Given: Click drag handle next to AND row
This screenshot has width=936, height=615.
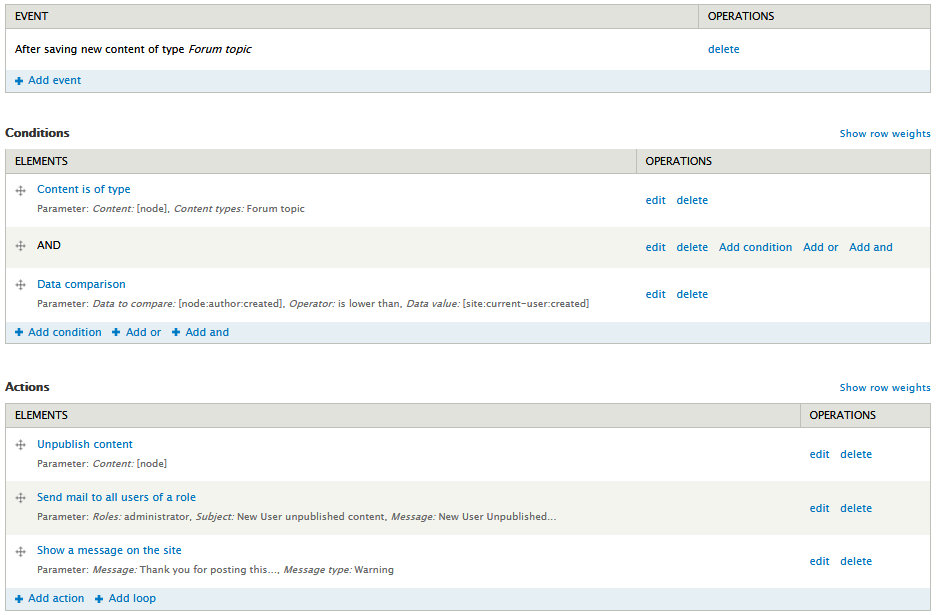Looking at the screenshot, I should coord(20,246).
